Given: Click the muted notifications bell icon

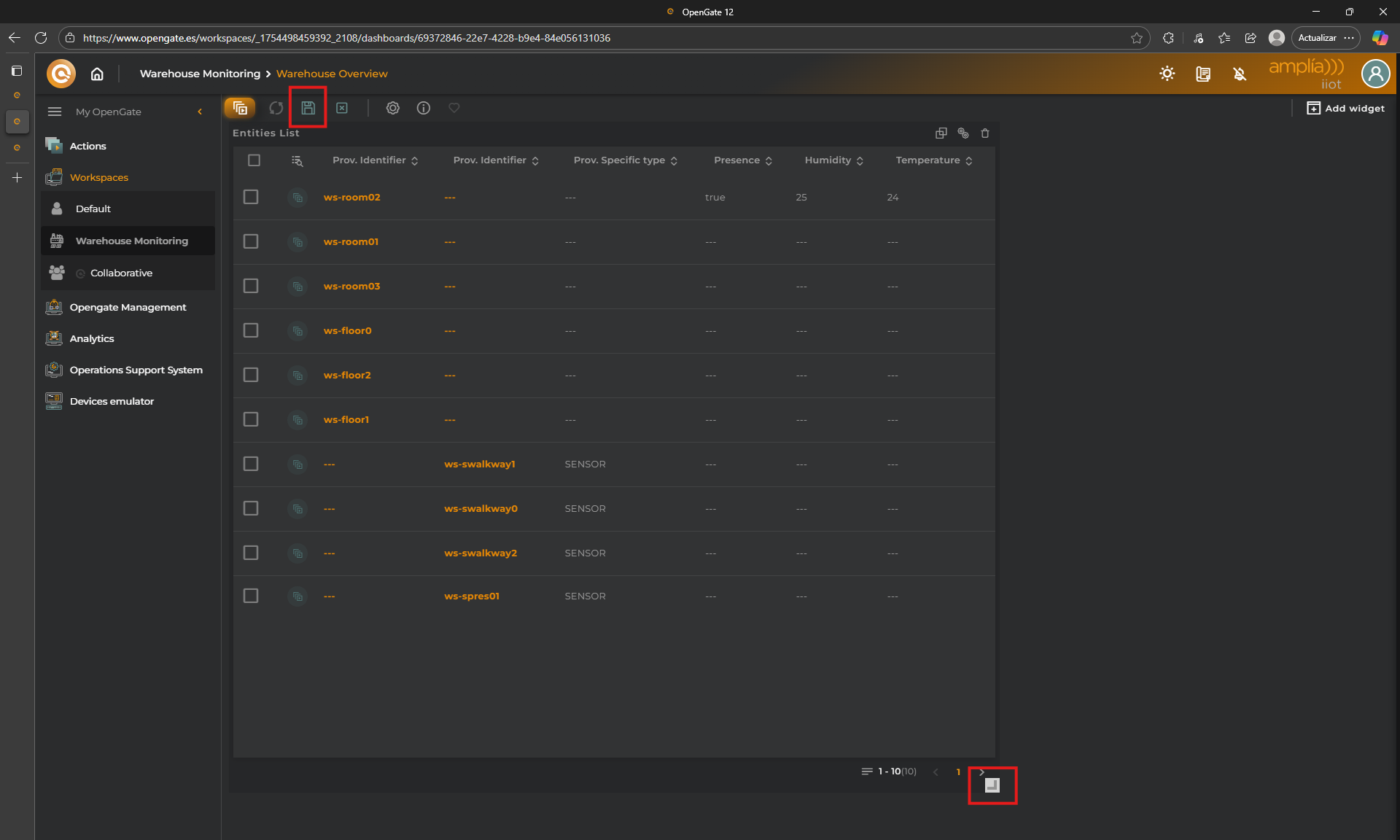Looking at the screenshot, I should pos(1240,74).
